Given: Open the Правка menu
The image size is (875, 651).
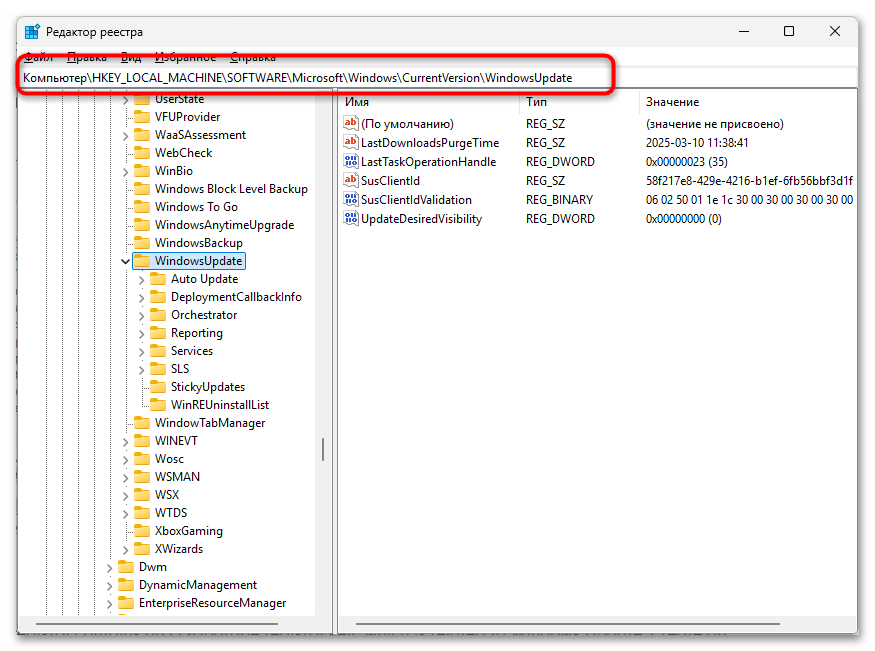Looking at the screenshot, I should [86, 57].
